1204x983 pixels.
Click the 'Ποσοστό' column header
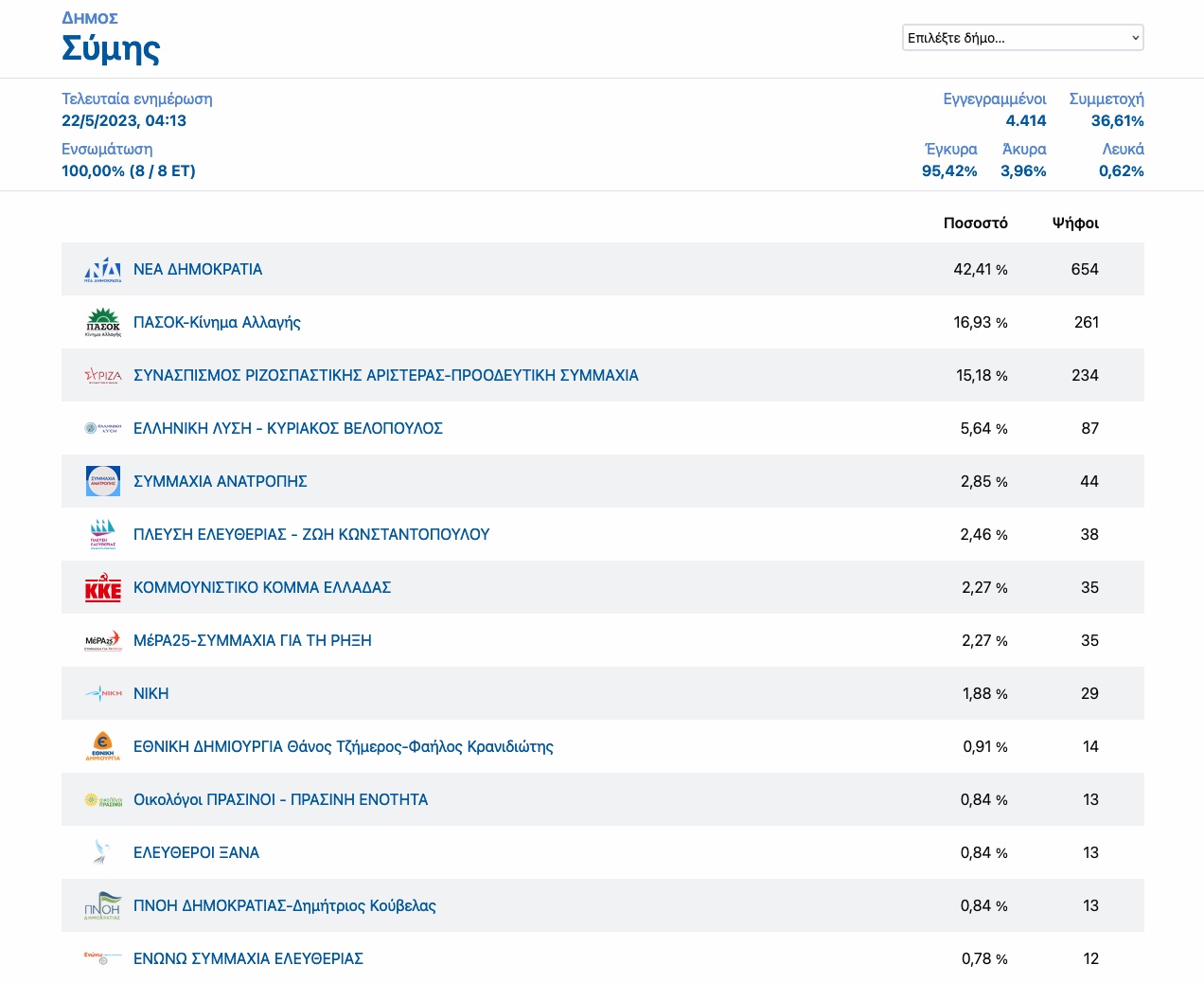coord(976,223)
